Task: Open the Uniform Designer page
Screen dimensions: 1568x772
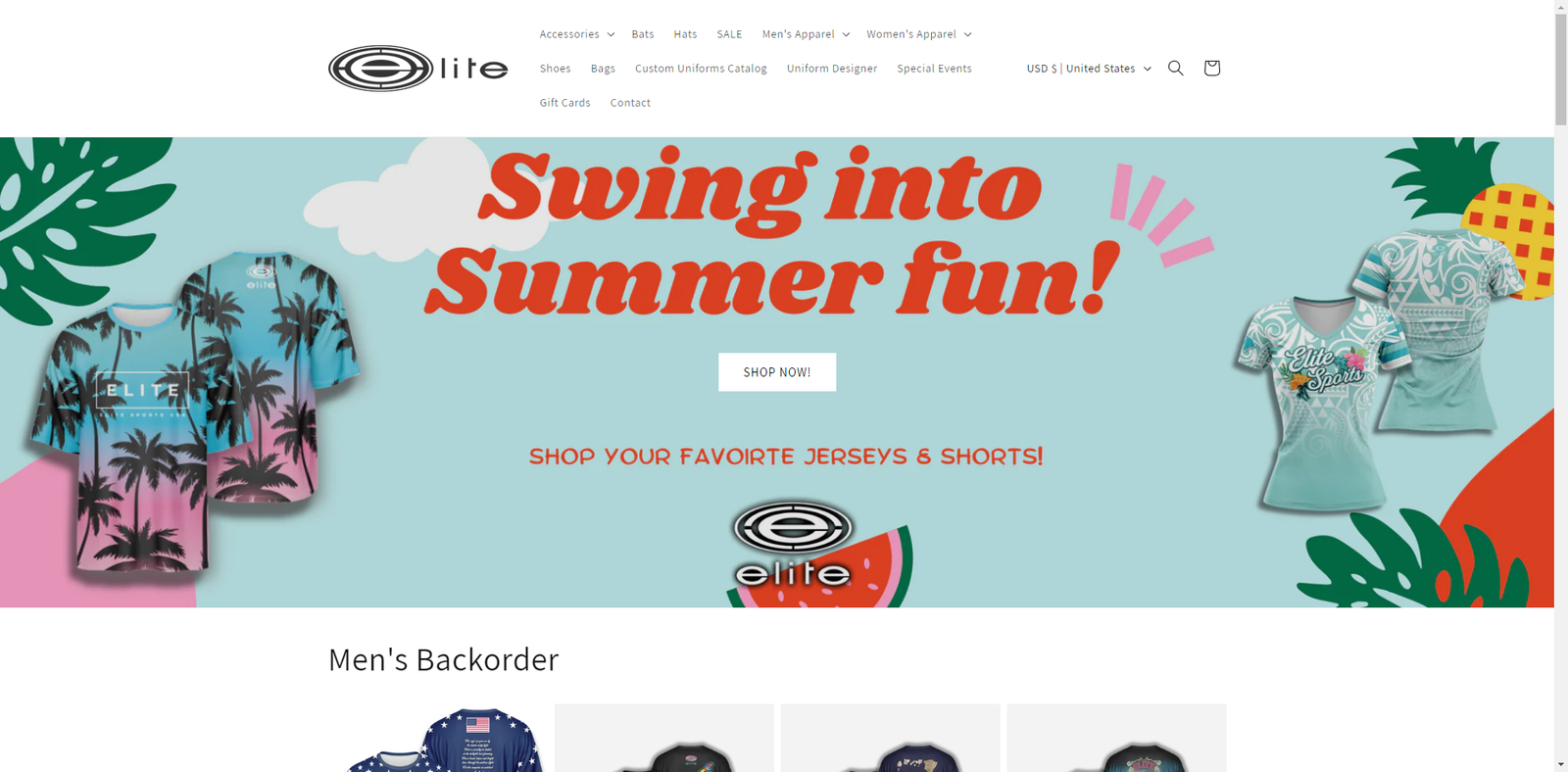Action: [832, 69]
